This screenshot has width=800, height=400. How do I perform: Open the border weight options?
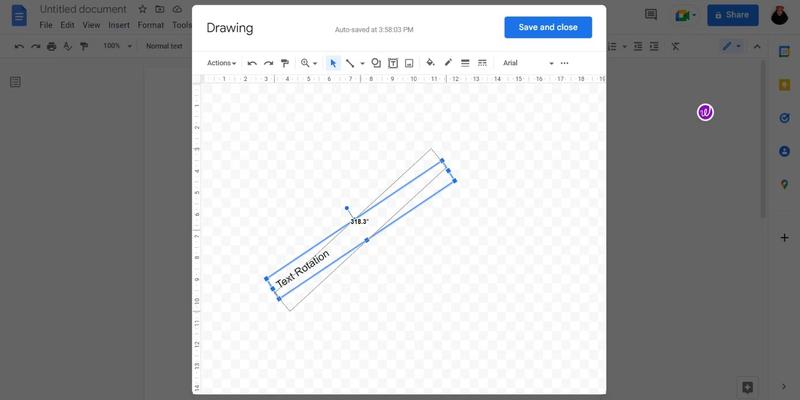[465, 63]
